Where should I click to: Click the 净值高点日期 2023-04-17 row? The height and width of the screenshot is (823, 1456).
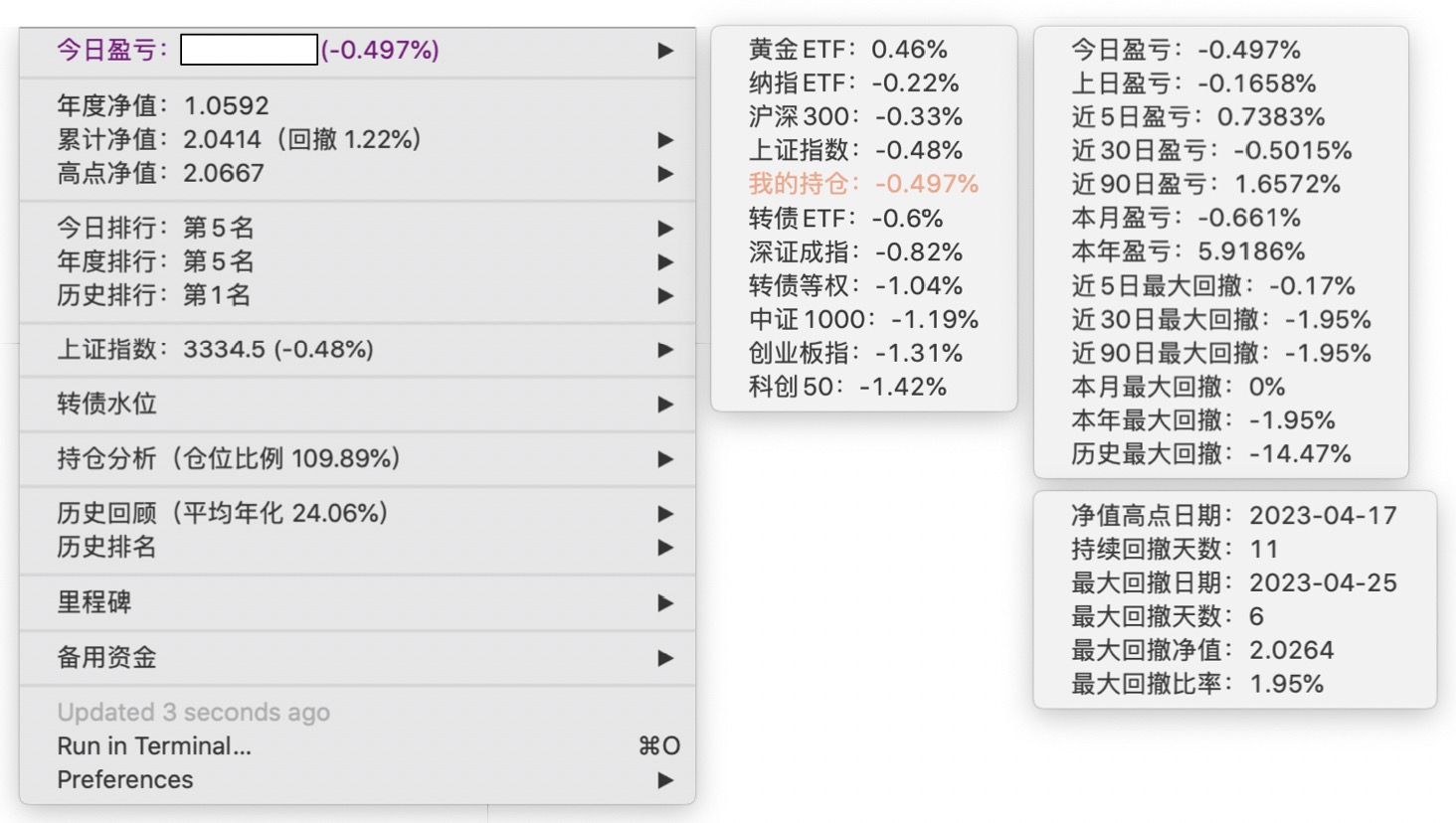point(1233,516)
